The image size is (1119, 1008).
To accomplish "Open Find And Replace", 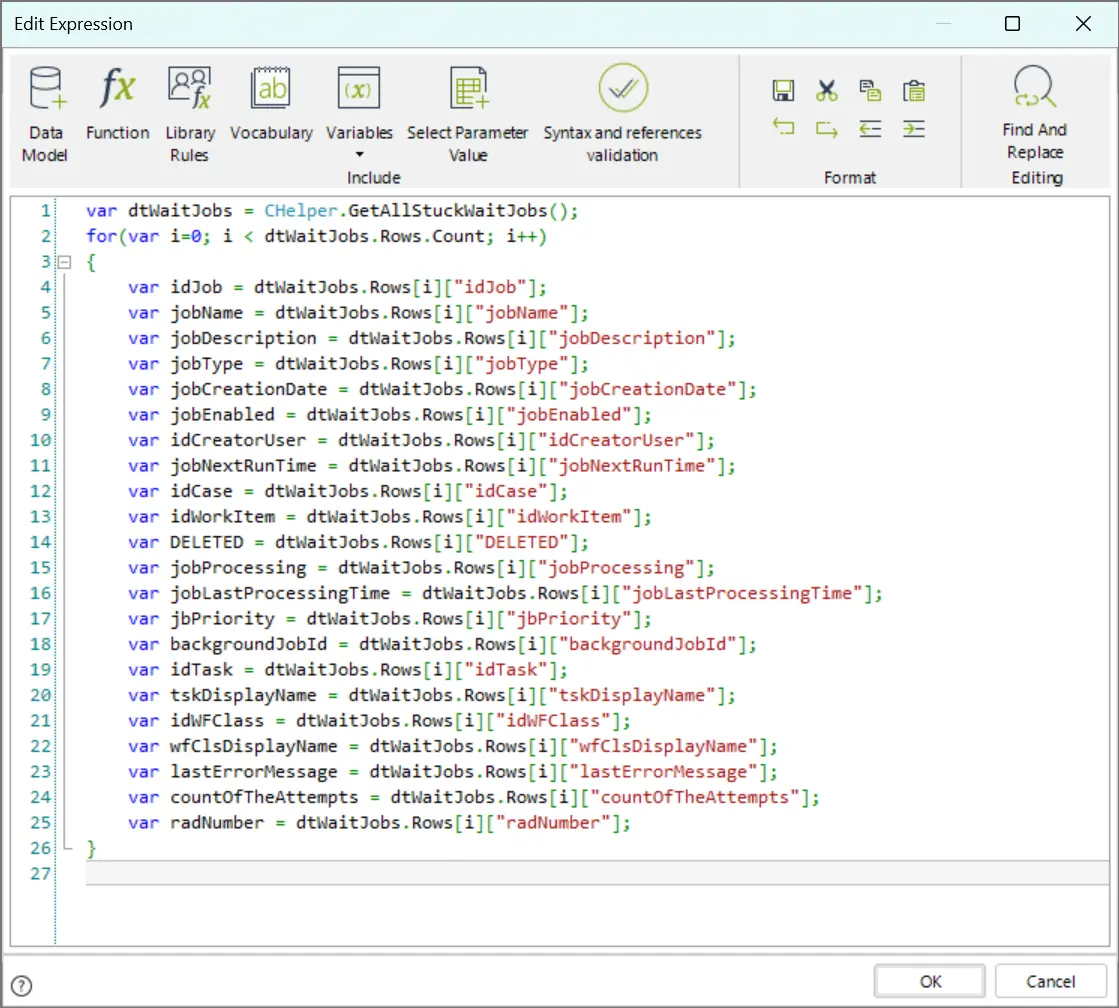I will coord(1035,112).
